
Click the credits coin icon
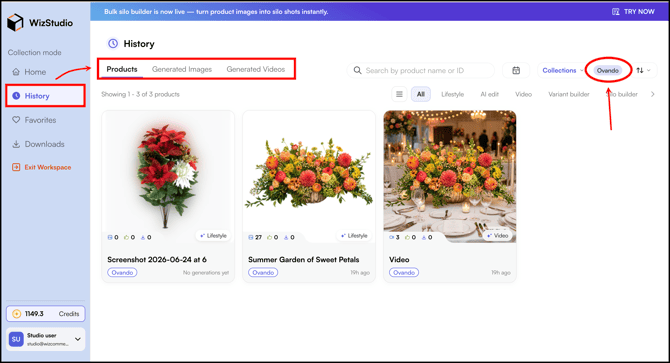click(x=16, y=314)
